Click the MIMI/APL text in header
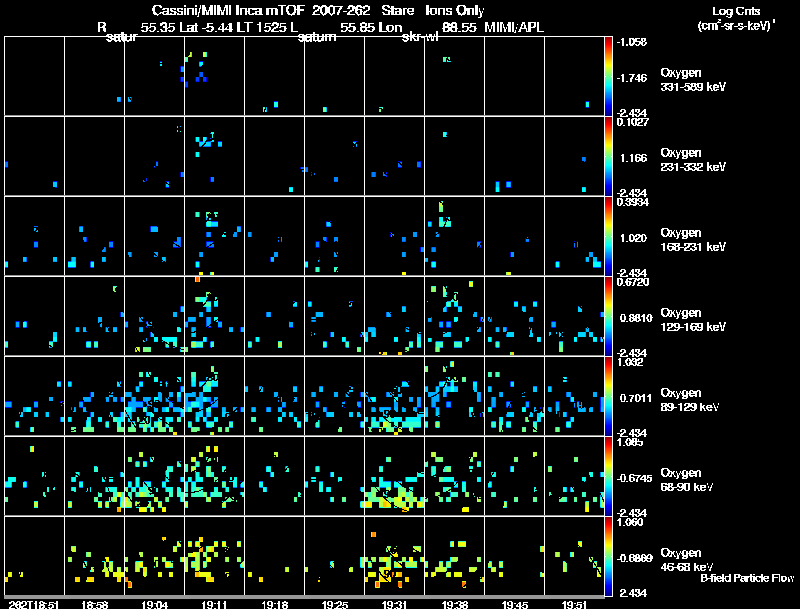Screen dimensions: 800x609 pyautogui.click(x=514, y=27)
